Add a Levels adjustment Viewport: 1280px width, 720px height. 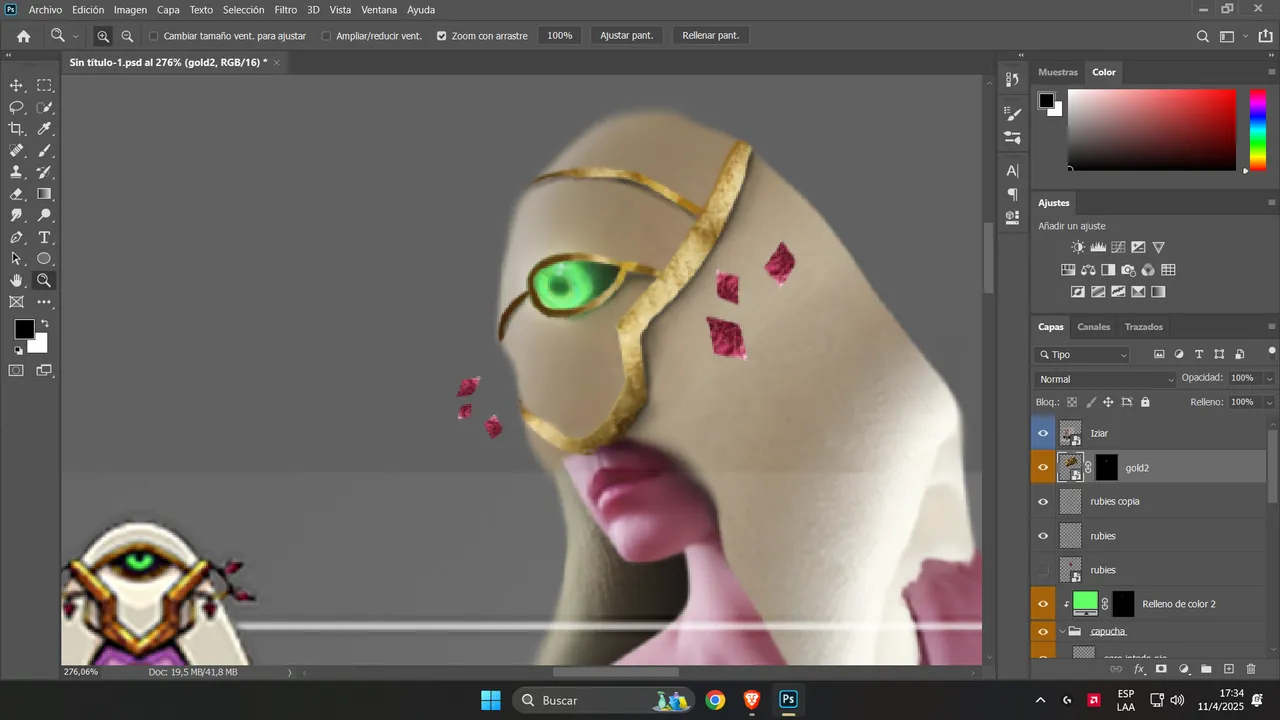[x=1098, y=247]
